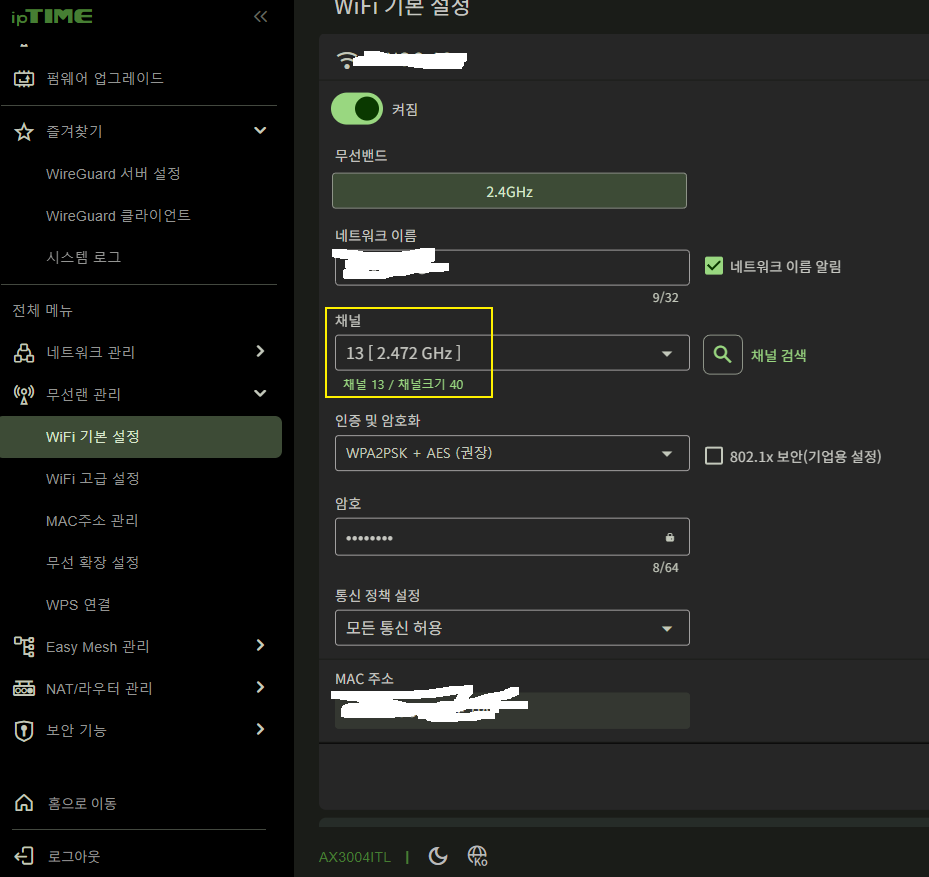Click the firmware upgrade icon

(24, 78)
